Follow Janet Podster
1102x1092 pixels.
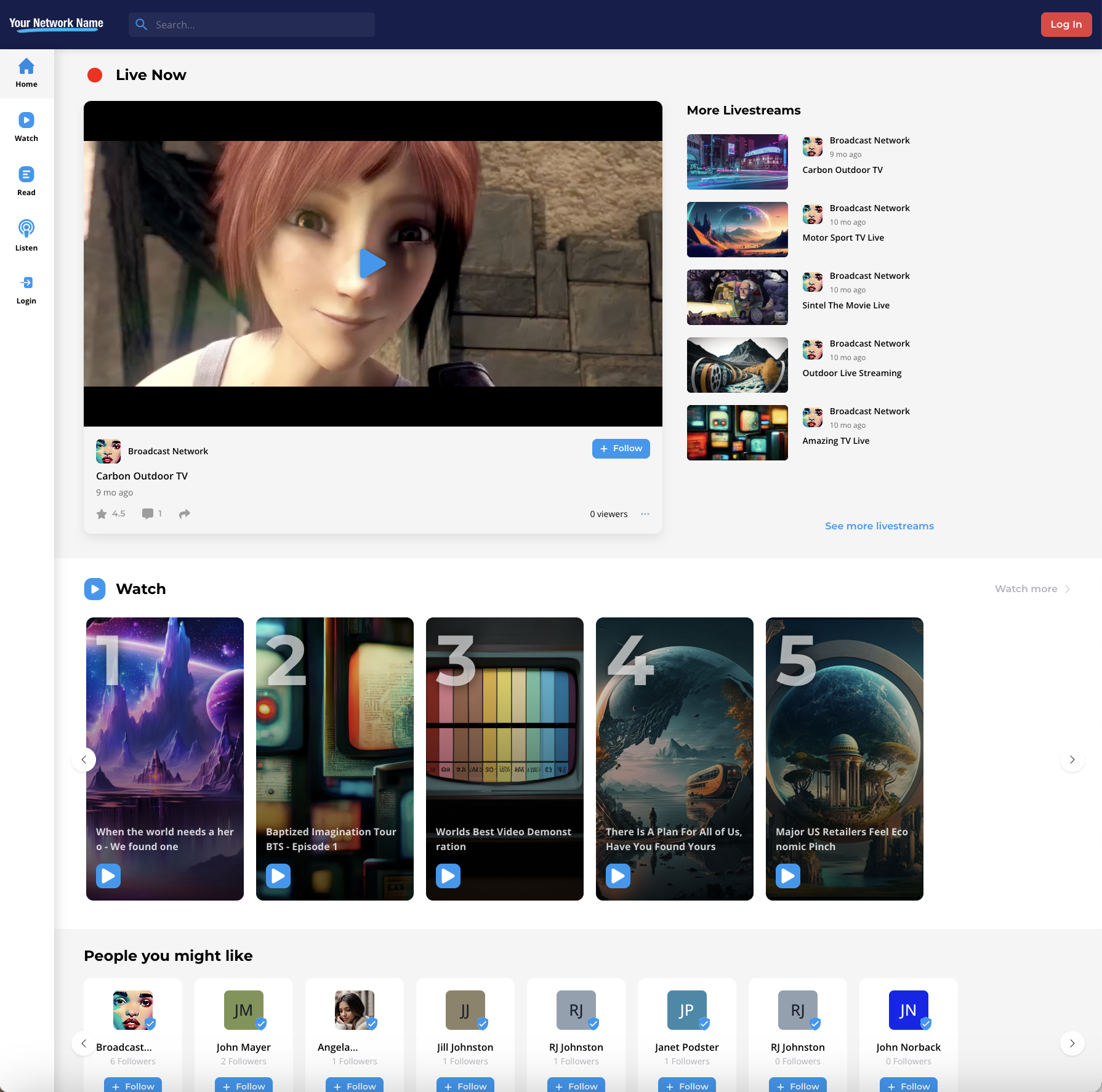click(x=686, y=1085)
